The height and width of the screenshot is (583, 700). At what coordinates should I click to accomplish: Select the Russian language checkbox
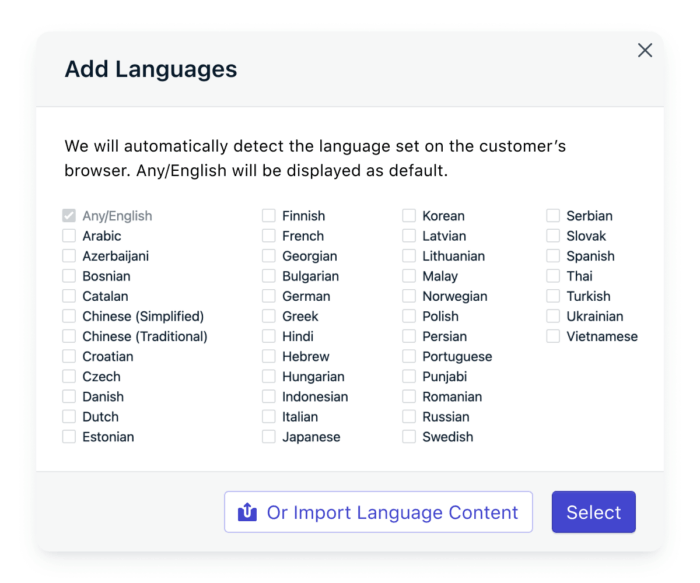409,417
